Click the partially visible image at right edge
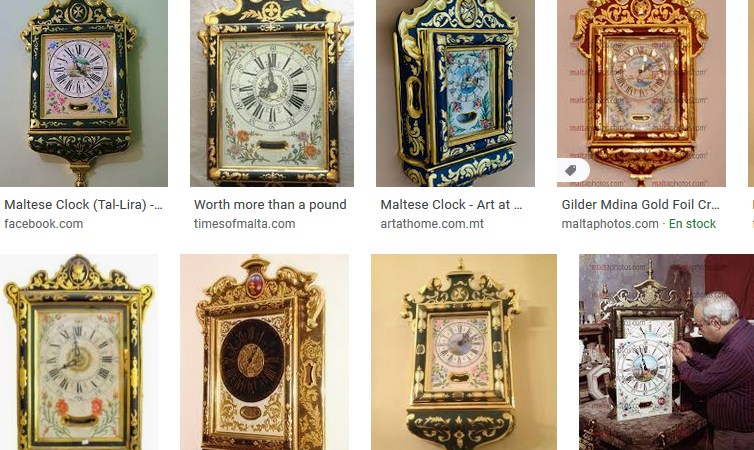 751,93
